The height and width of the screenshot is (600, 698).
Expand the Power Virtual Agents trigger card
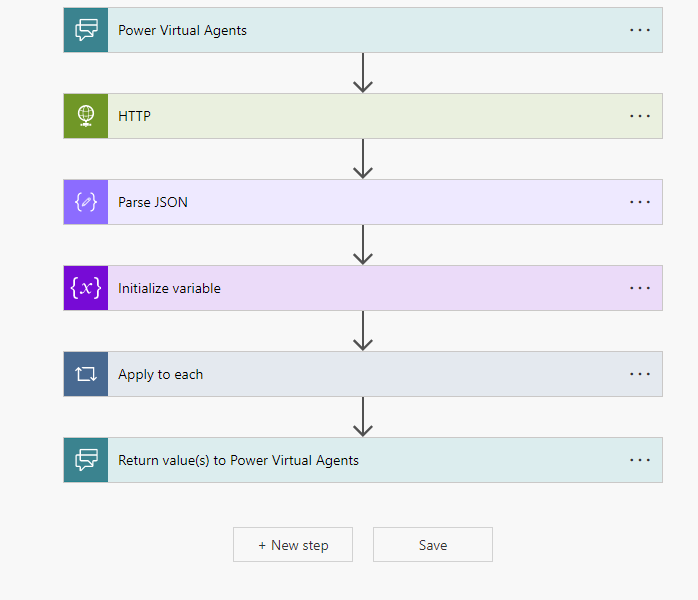(360, 30)
